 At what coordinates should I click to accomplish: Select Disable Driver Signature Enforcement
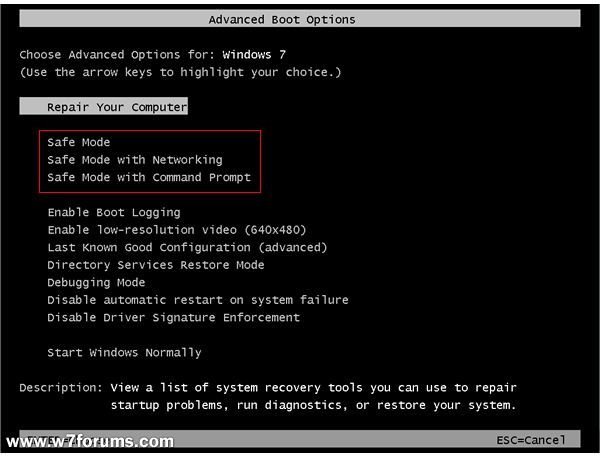coord(173,318)
